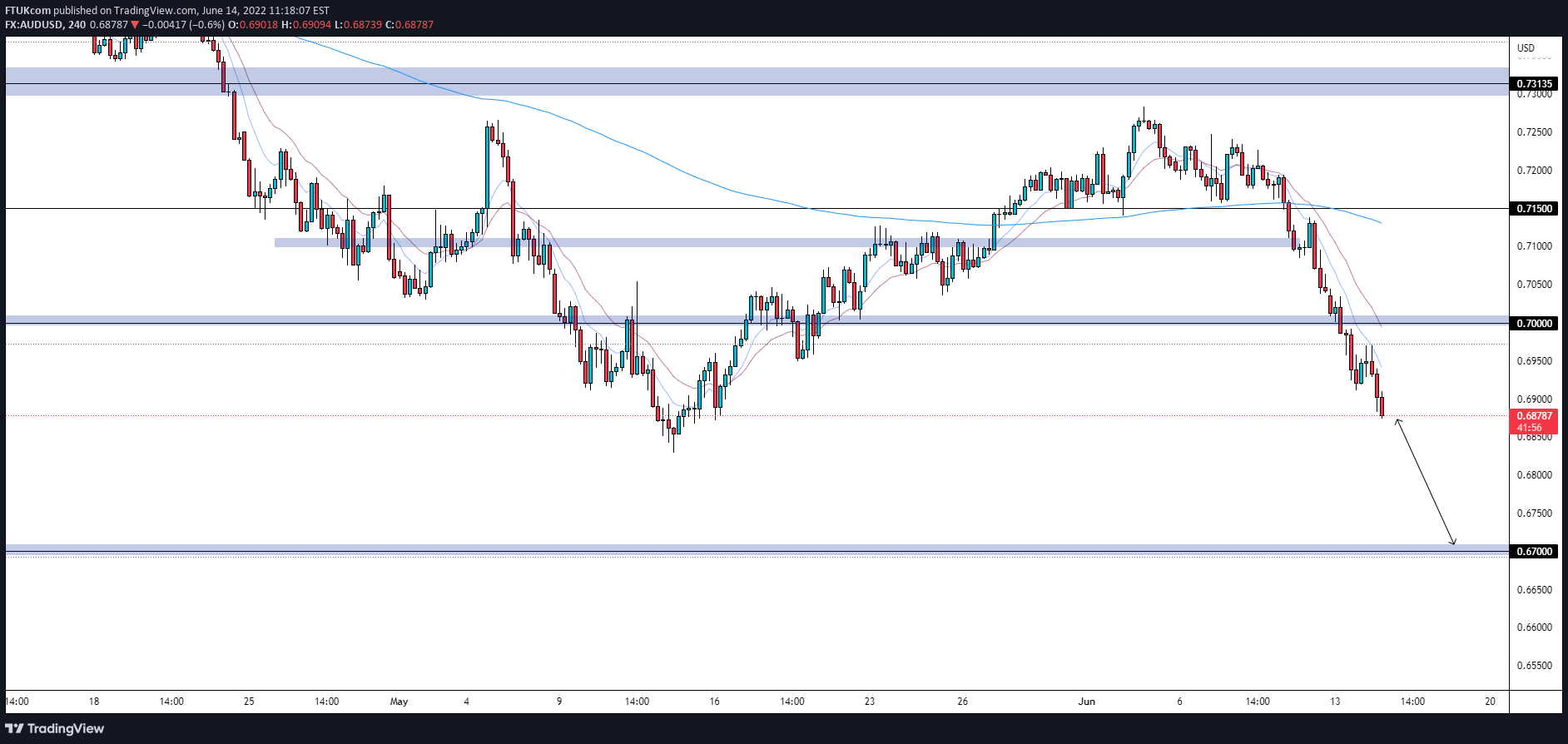Click the 240 timeframe value in header
The width and height of the screenshot is (1568, 744).
pyautogui.click(x=77, y=24)
